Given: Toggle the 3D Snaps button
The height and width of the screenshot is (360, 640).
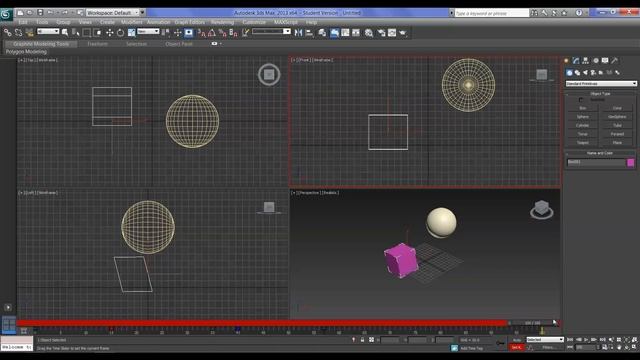Looking at the screenshot, I should coord(201,33).
